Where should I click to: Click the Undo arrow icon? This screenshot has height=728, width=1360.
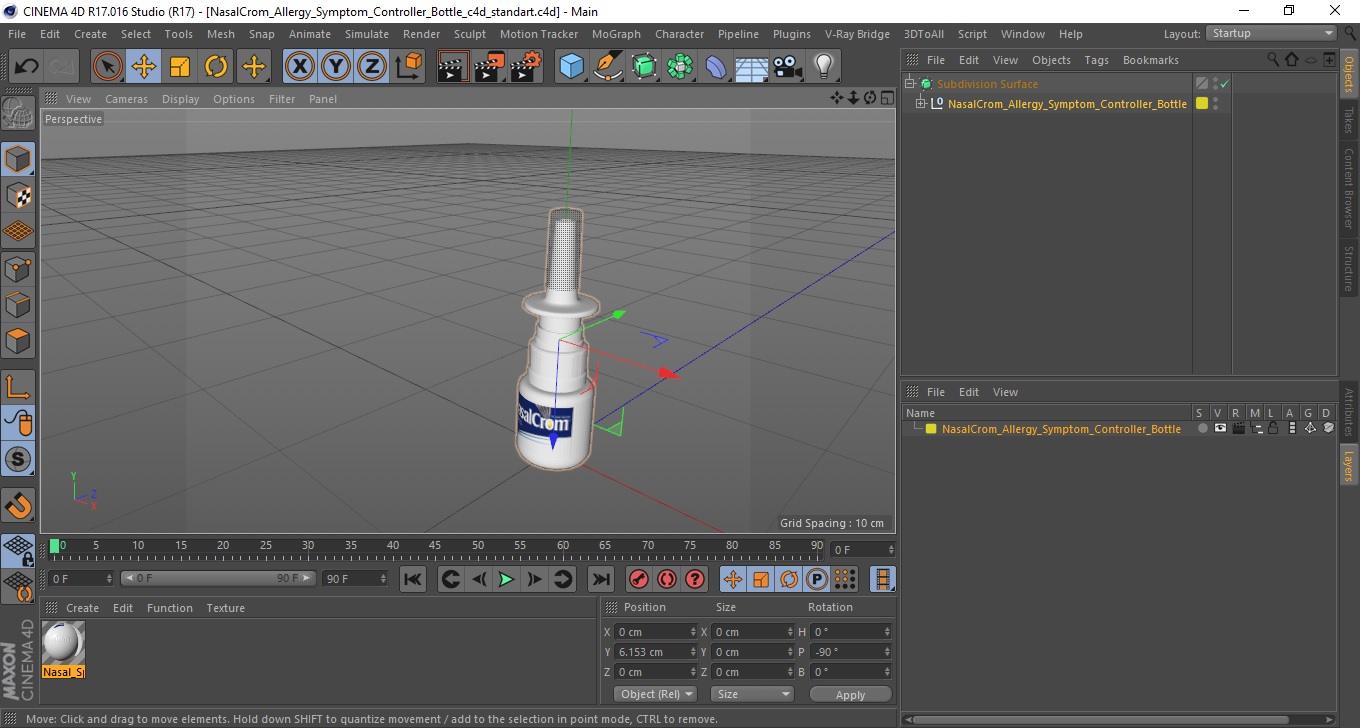[26, 67]
